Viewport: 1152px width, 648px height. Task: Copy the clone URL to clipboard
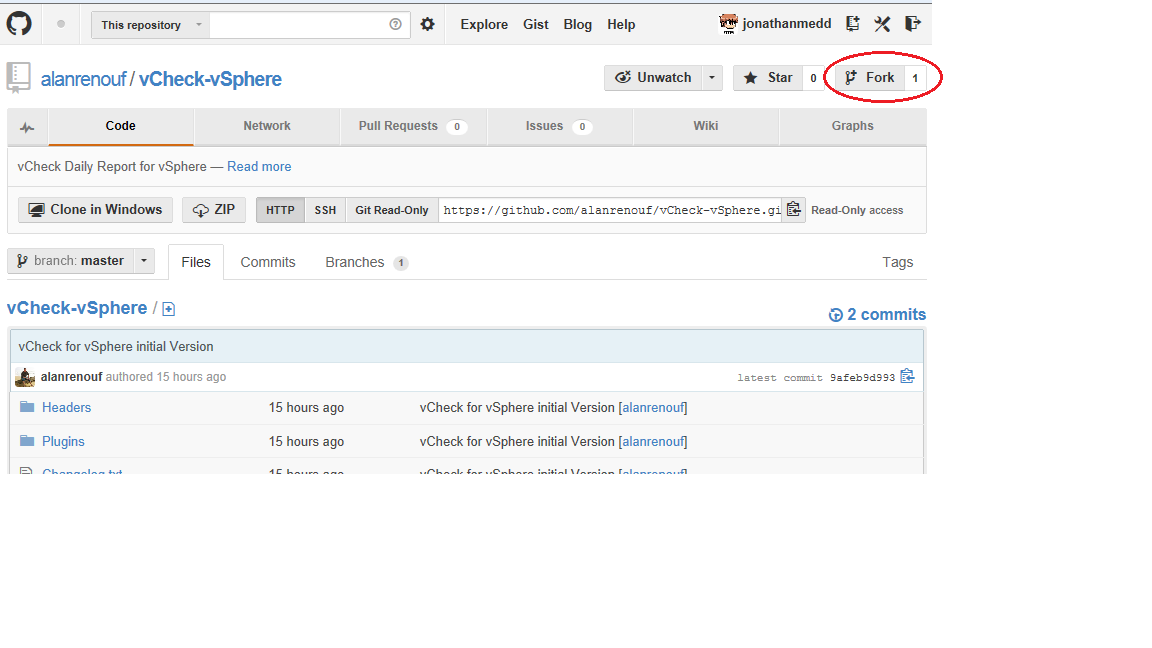click(x=793, y=210)
